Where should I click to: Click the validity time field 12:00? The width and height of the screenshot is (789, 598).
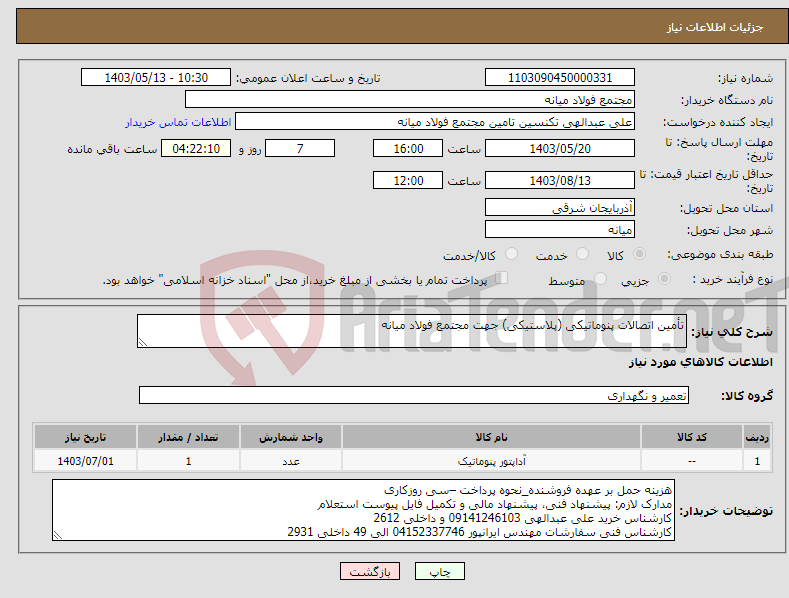point(408,180)
